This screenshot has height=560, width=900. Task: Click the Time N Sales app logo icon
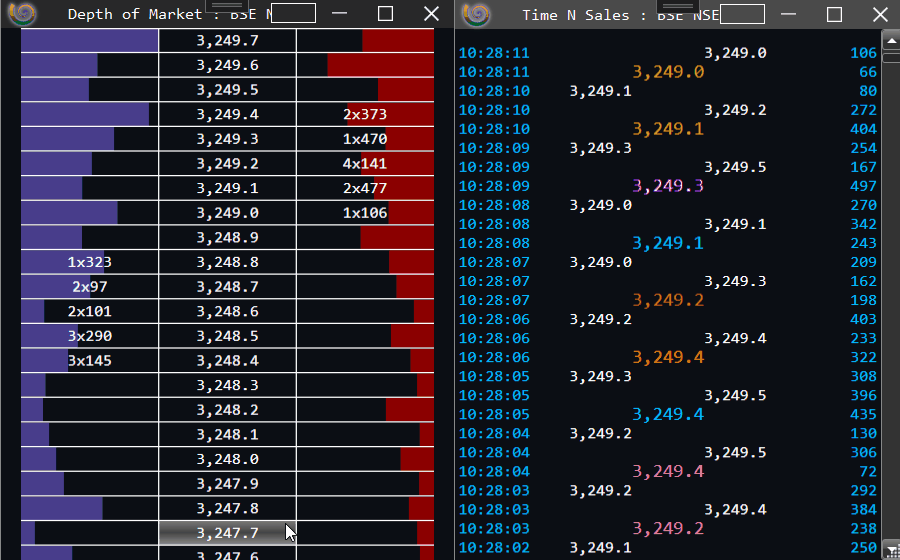coord(476,14)
